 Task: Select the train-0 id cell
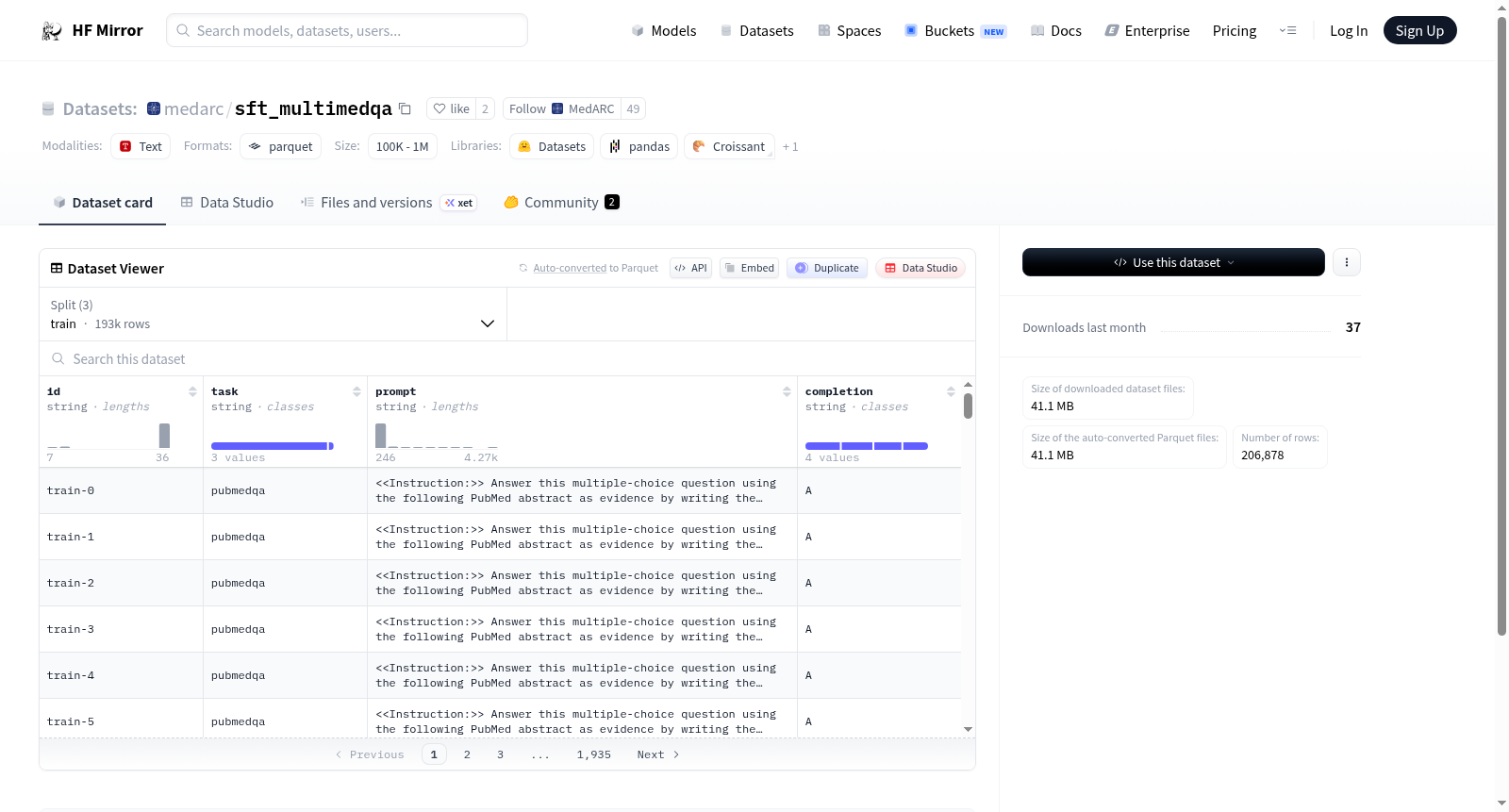point(121,490)
